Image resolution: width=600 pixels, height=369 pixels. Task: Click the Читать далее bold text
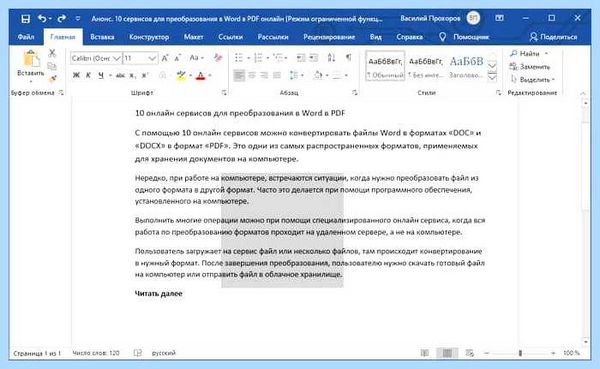pyautogui.click(x=158, y=294)
